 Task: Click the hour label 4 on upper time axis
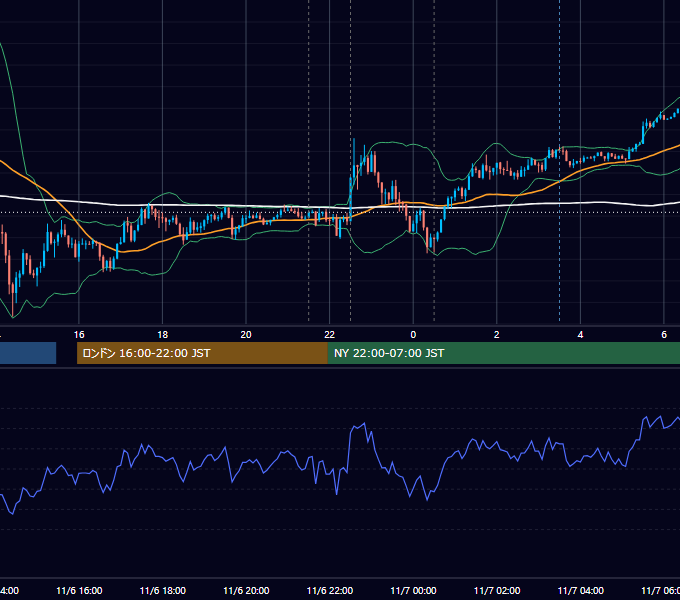(x=580, y=335)
